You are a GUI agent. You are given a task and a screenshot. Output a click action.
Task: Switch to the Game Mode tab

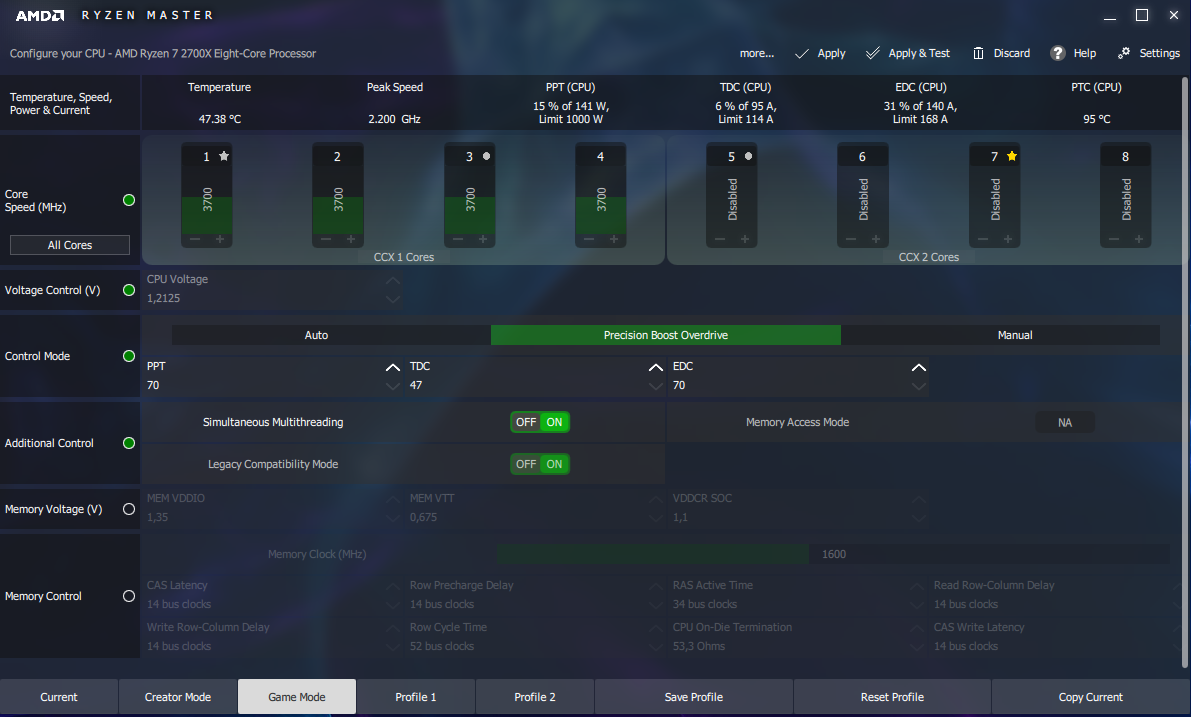(297, 696)
